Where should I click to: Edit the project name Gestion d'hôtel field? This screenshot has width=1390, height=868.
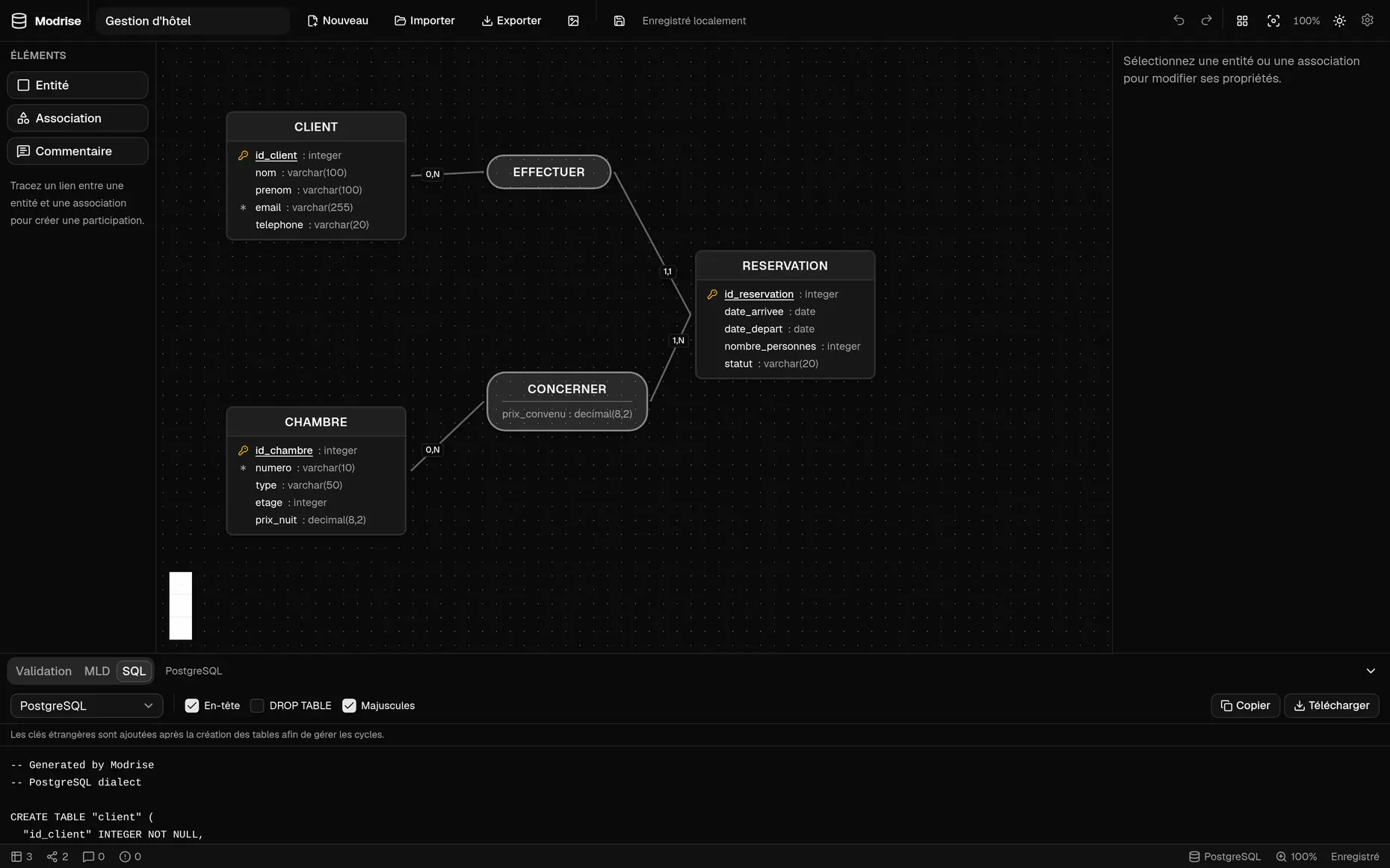[193, 21]
